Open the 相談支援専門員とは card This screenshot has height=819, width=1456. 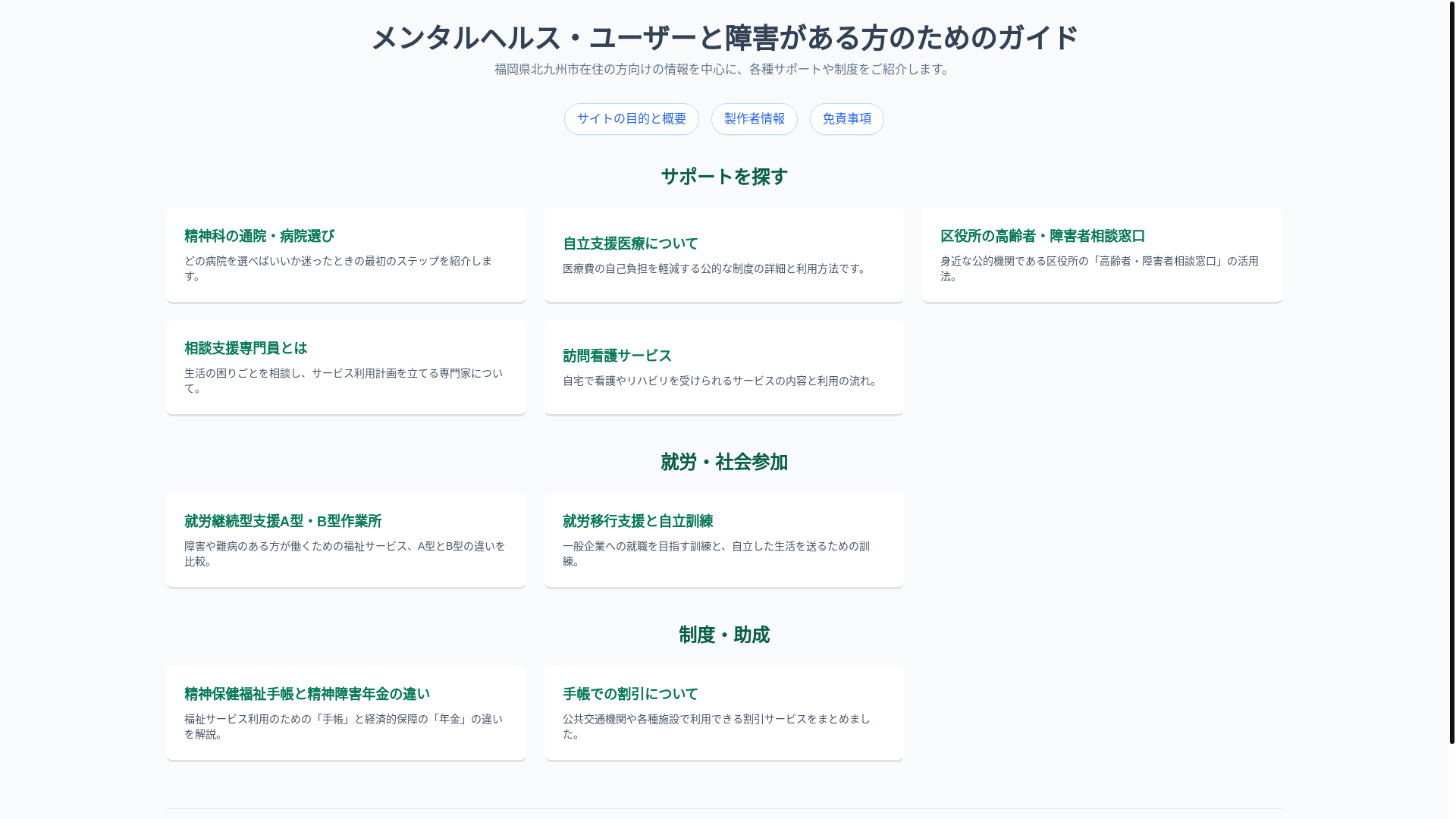click(346, 367)
